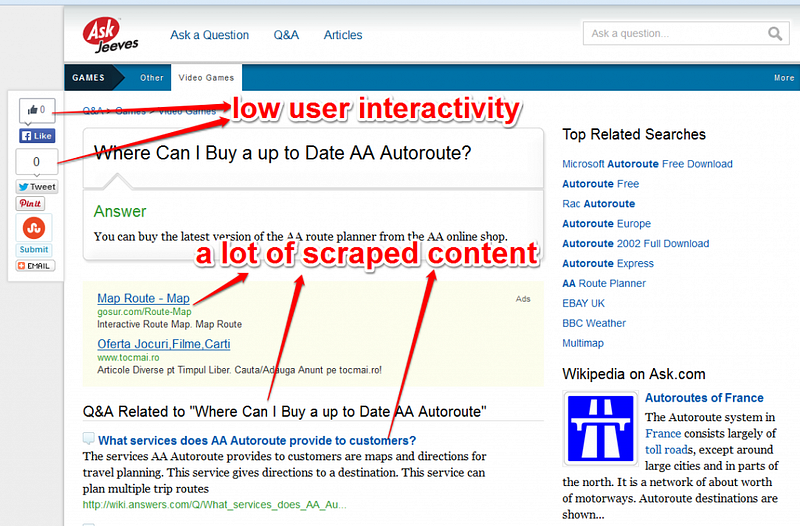
Task: Open AA Route Planner related search
Action: (x=604, y=283)
